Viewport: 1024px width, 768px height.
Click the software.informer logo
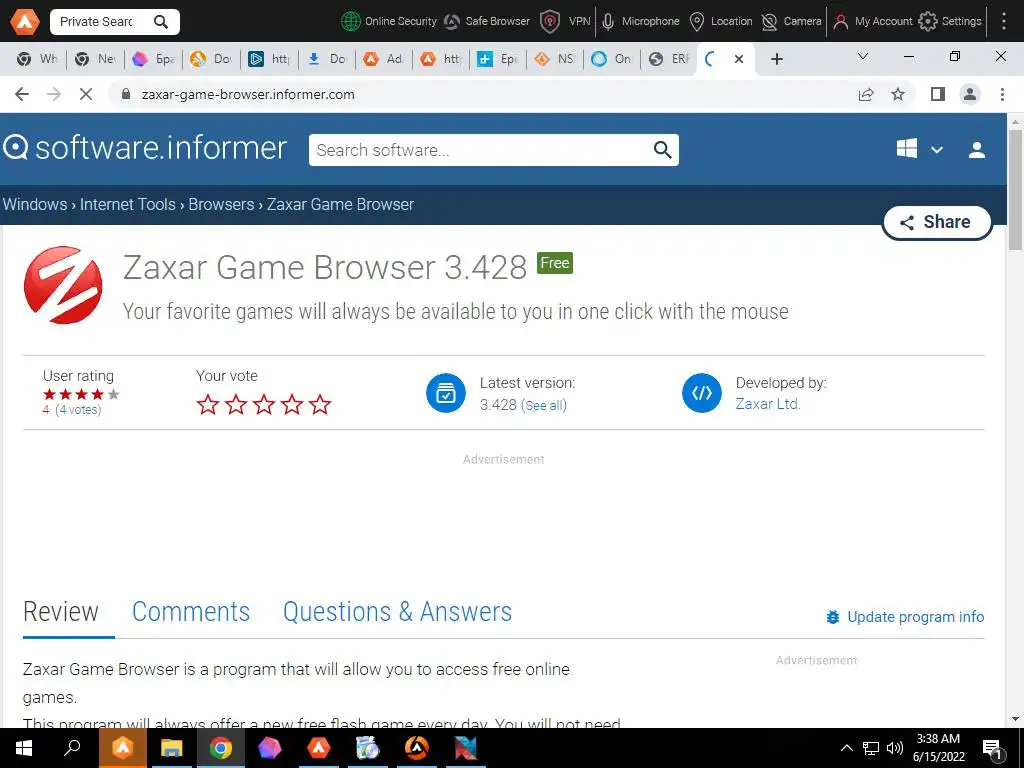[x=144, y=148]
